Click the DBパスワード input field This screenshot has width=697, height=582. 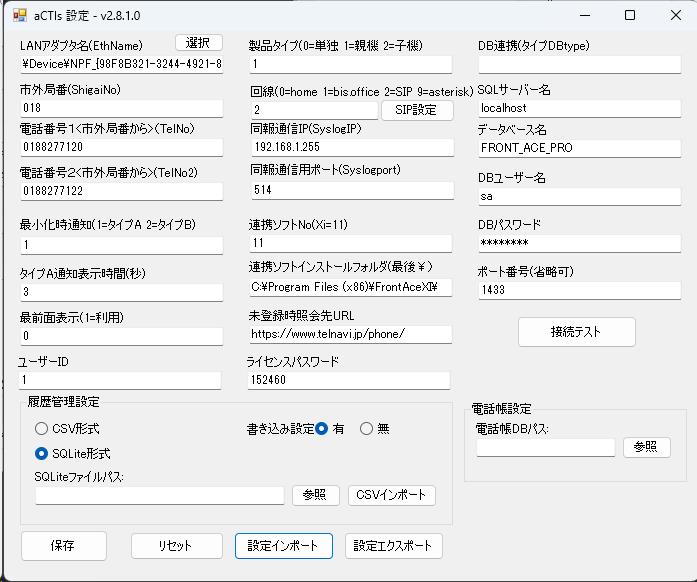(x=578, y=244)
